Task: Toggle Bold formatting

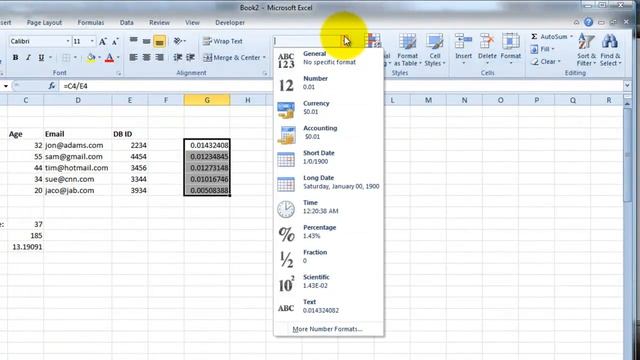Action: 15,58
